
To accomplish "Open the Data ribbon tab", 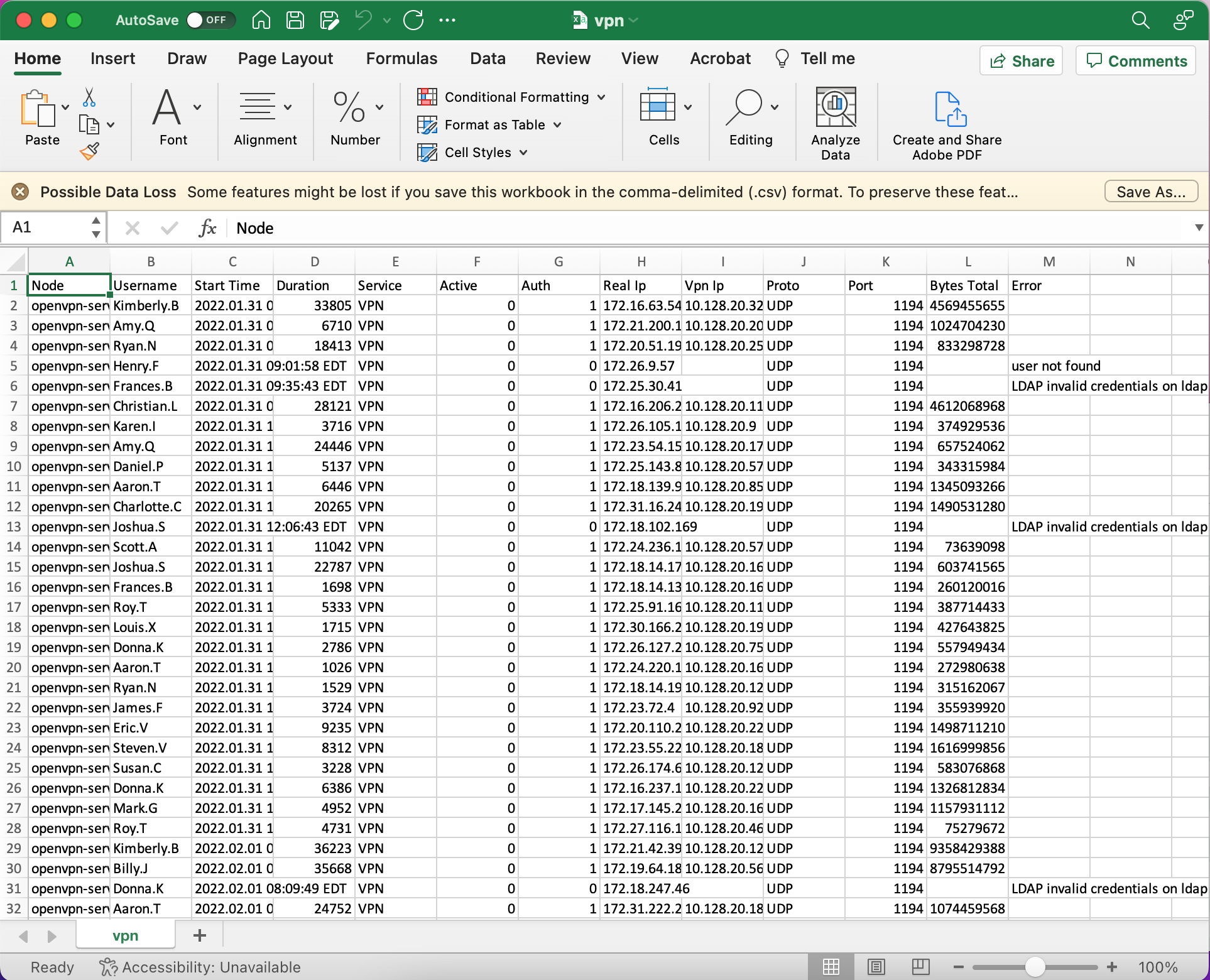I will [x=487, y=58].
